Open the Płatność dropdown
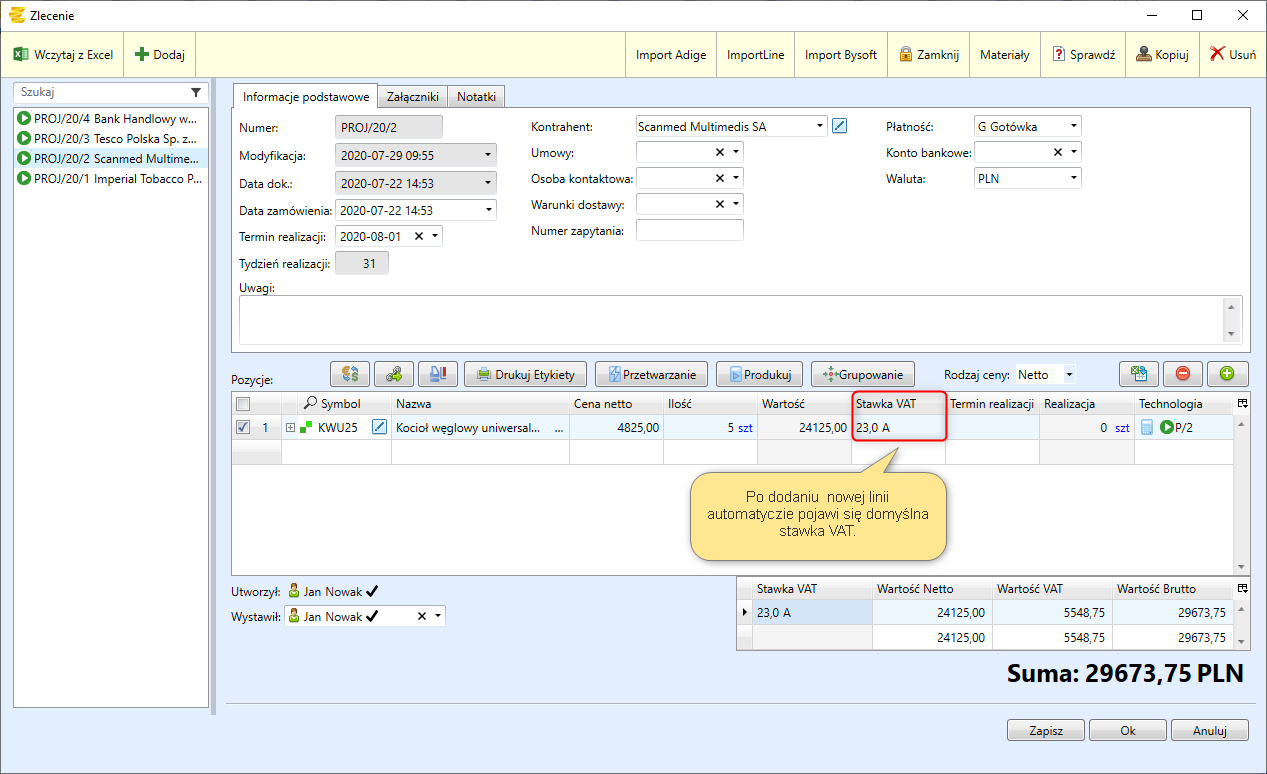The width and height of the screenshot is (1267, 774). point(1073,126)
